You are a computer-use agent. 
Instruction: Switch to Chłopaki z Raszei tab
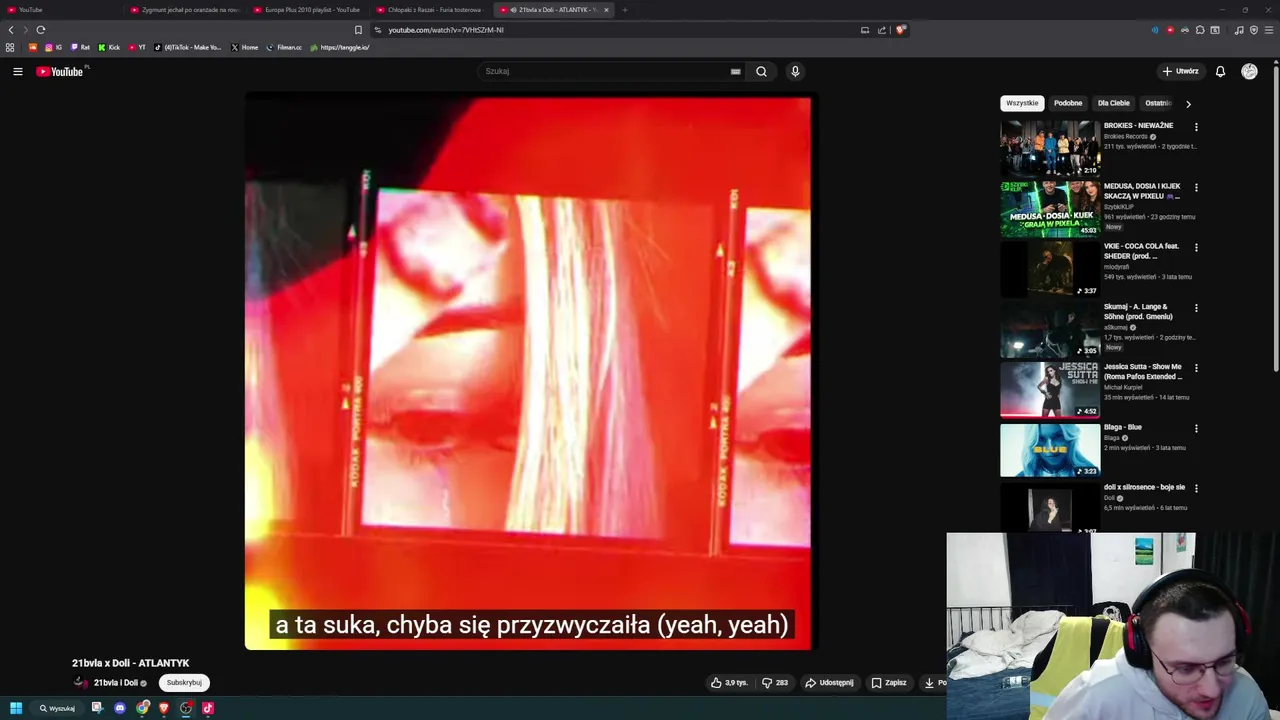[x=429, y=10]
